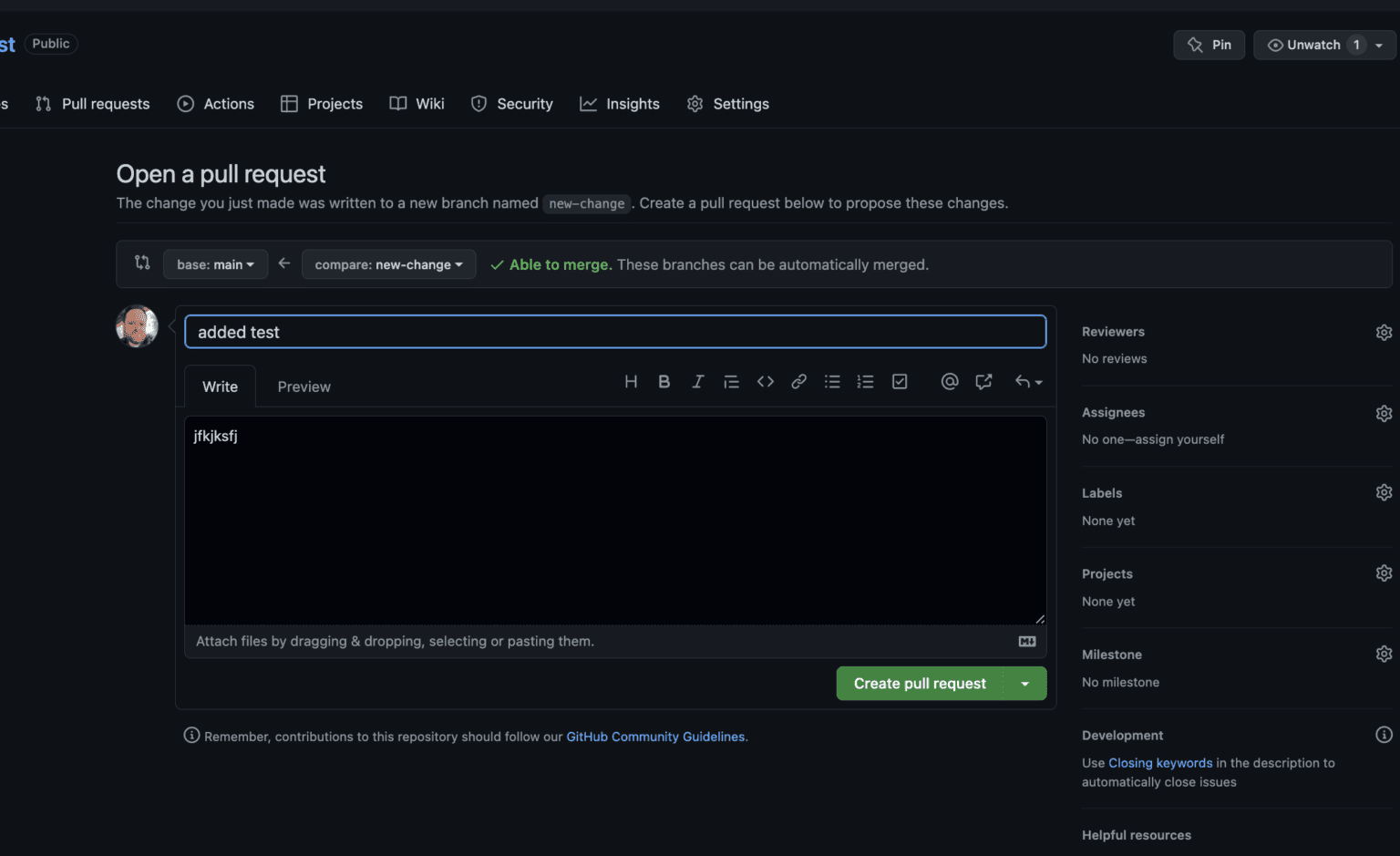1400x856 pixels.
Task: Open the branch comparison swap icon
Action: pos(141,263)
